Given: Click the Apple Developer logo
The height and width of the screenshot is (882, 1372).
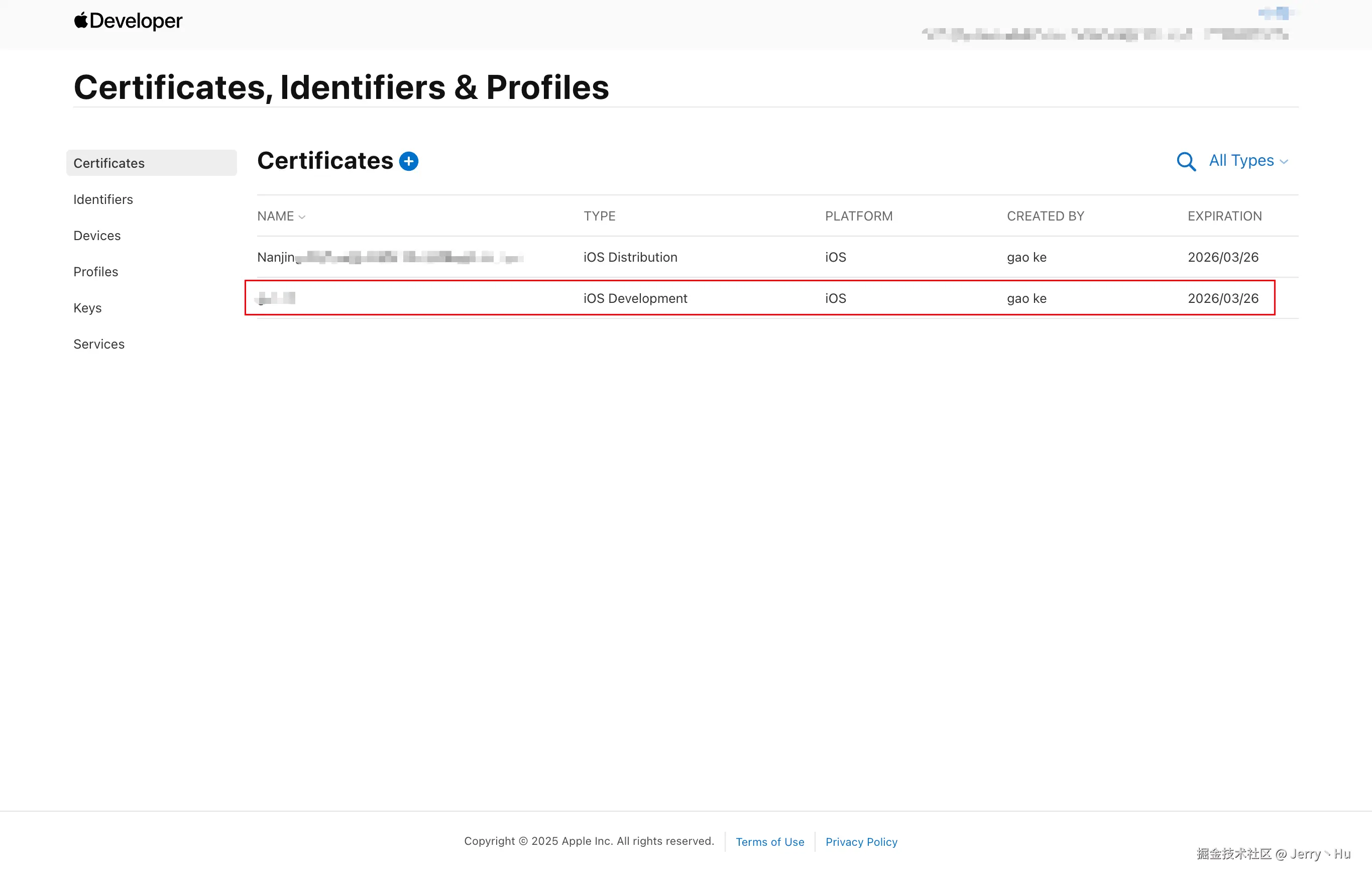Looking at the screenshot, I should click(128, 21).
